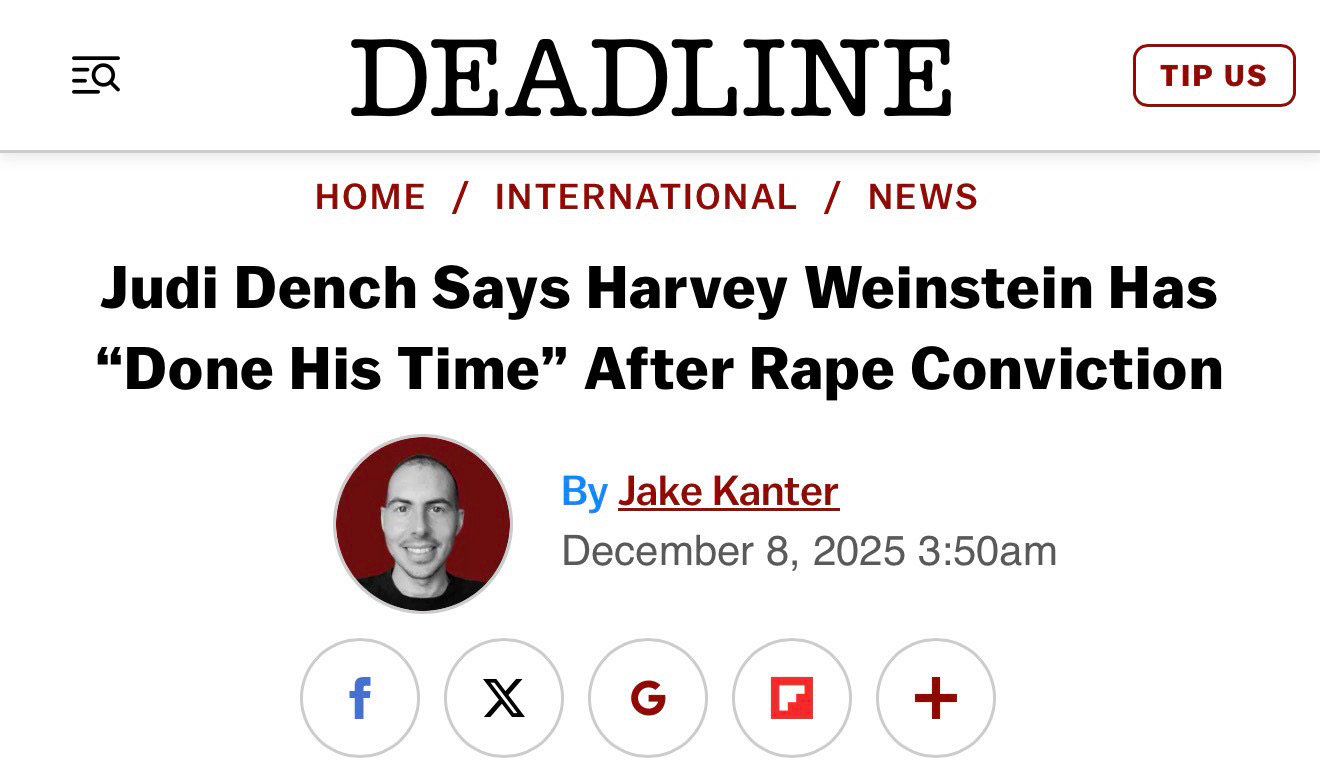Viewport: 1320px width, 783px height.
Task: Navigate to the NEWS breadcrumb
Action: [x=923, y=197]
